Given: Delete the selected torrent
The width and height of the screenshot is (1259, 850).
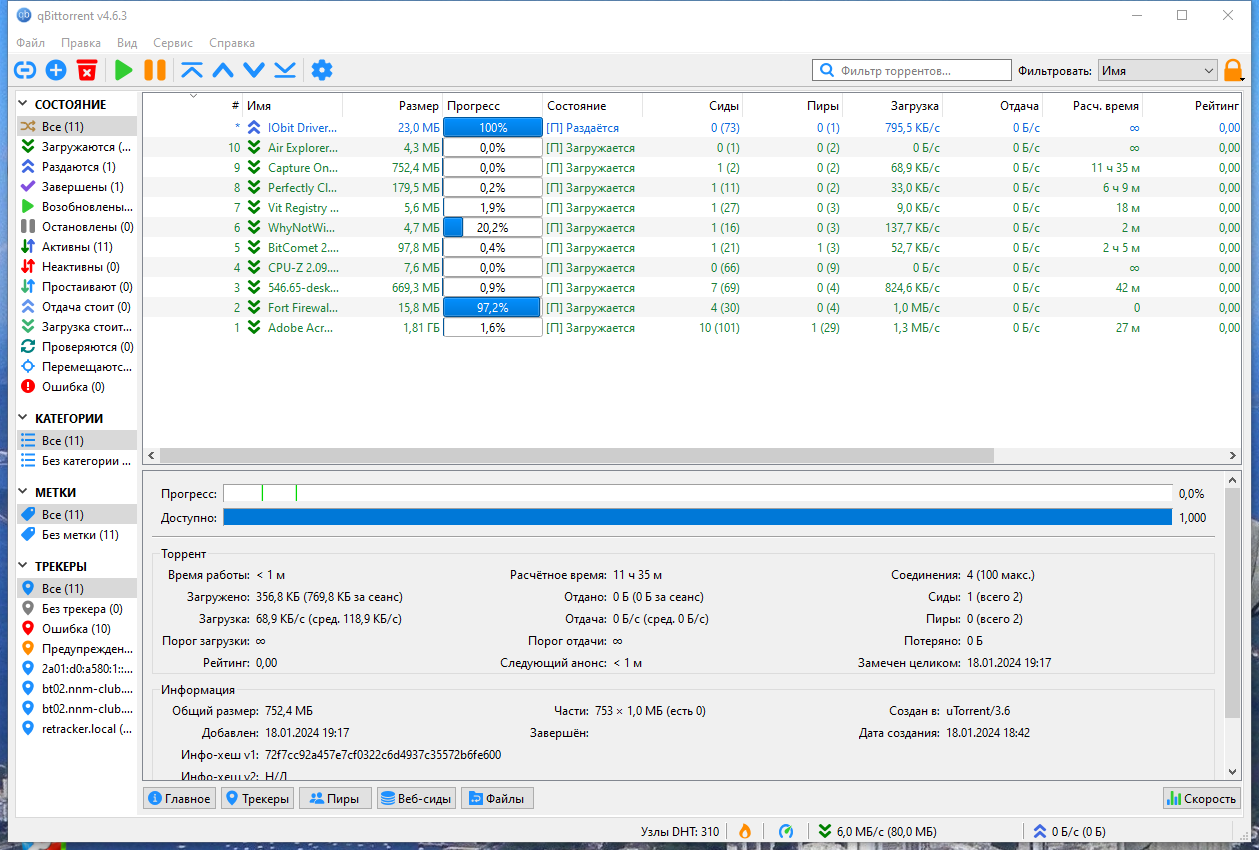Looking at the screenshot, I should (x=87, y=70).
